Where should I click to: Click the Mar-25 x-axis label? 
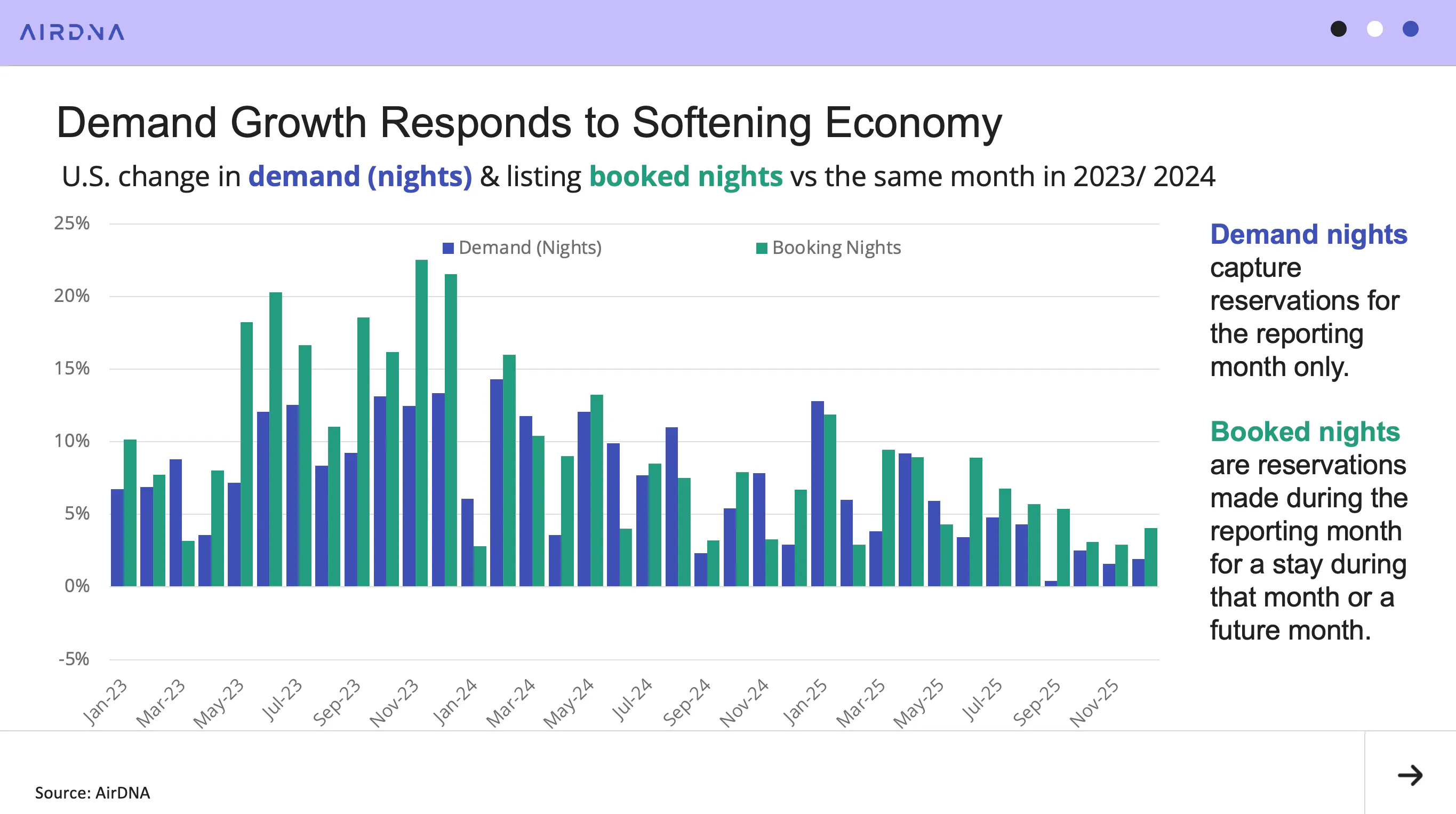tap(861, 703)
